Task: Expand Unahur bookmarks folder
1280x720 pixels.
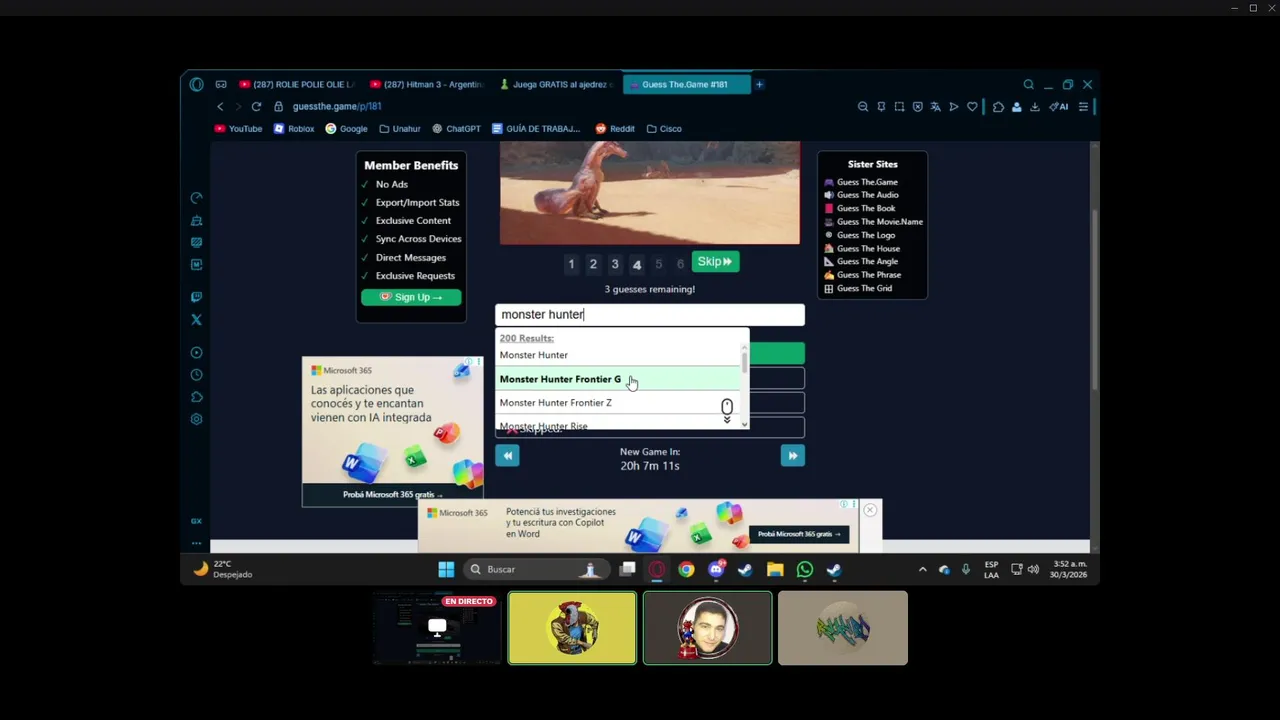Action: (x=399, y=129)
